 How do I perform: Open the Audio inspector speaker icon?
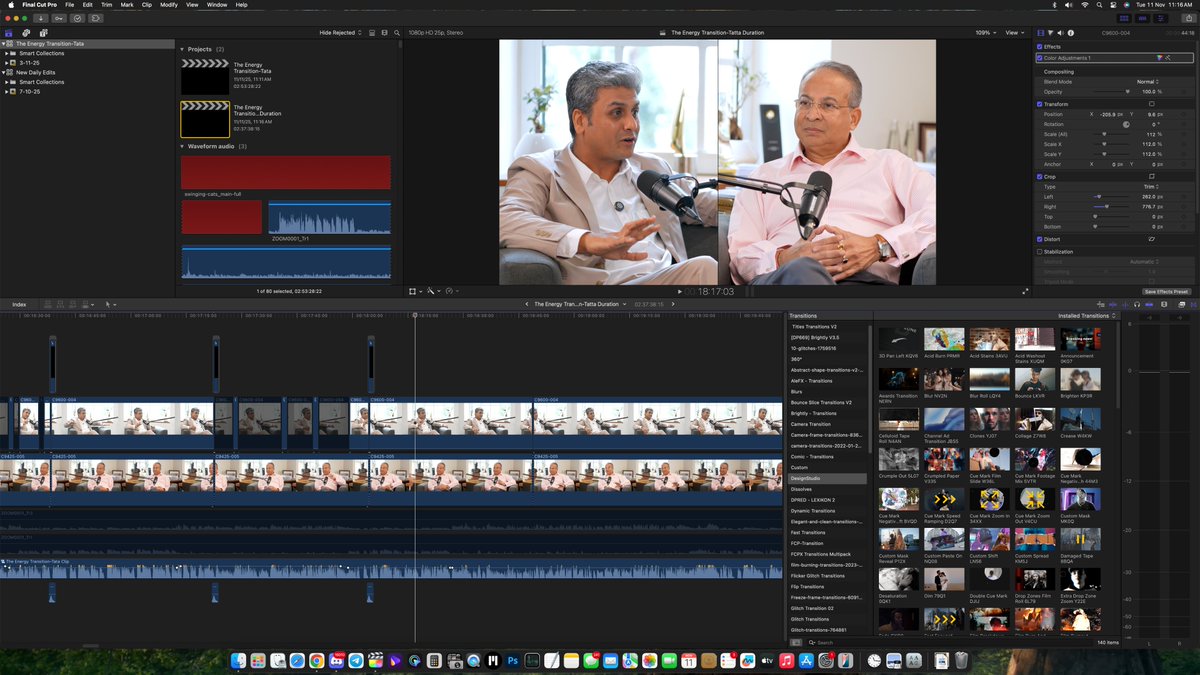pyautogui.click(x=1060, y=33)
